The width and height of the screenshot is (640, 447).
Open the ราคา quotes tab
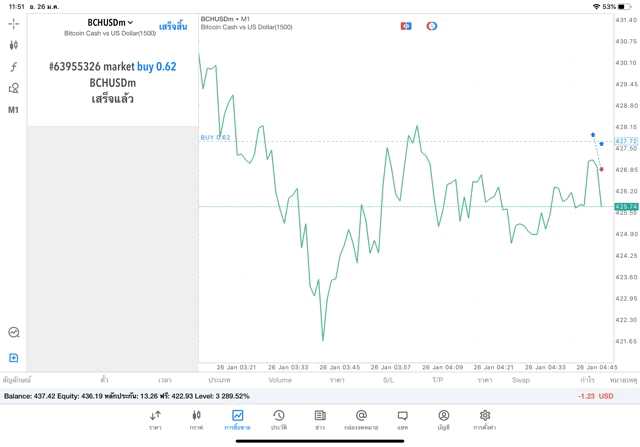pos(155,420)
